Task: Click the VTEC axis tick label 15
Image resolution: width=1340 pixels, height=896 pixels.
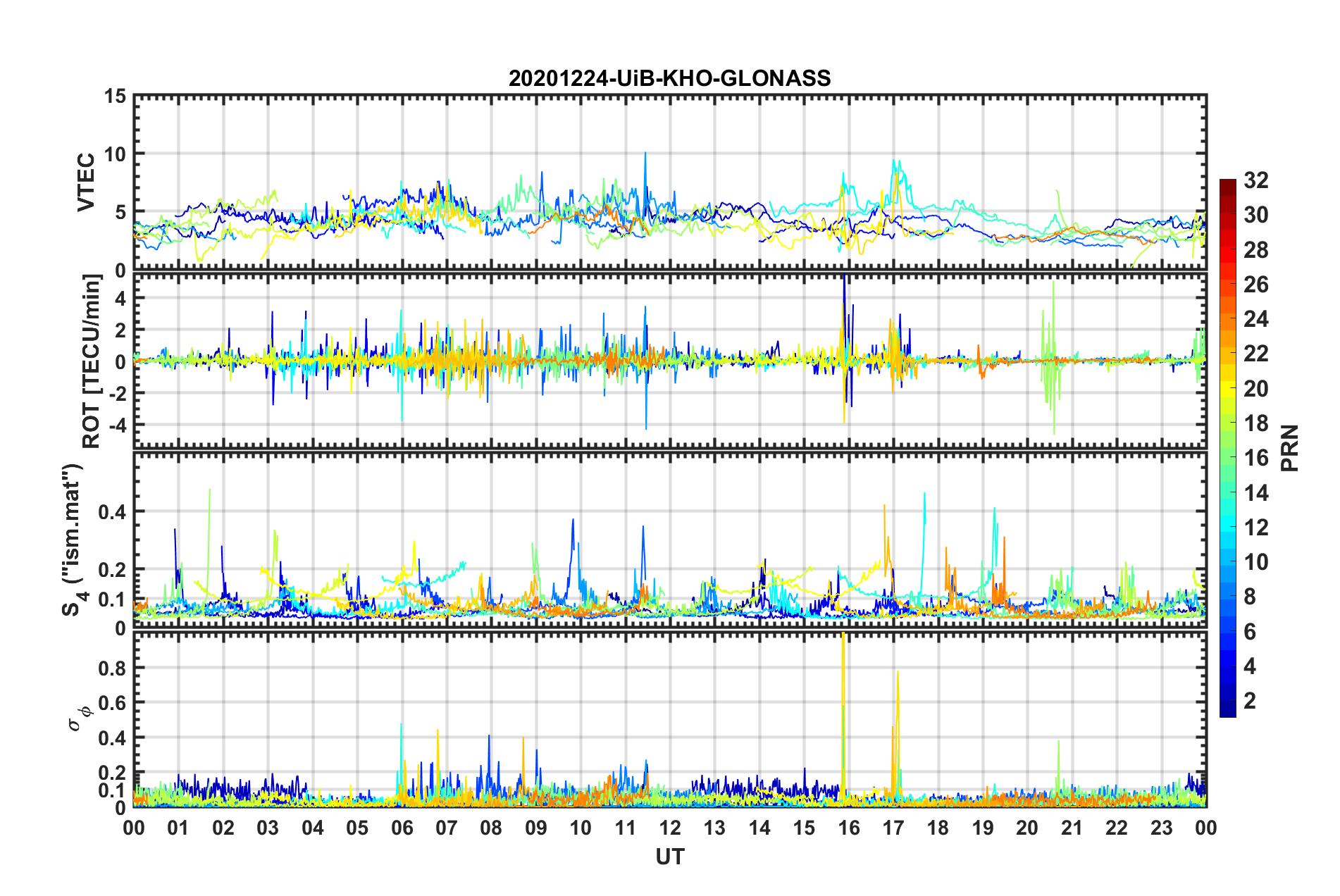Action: 115,95
